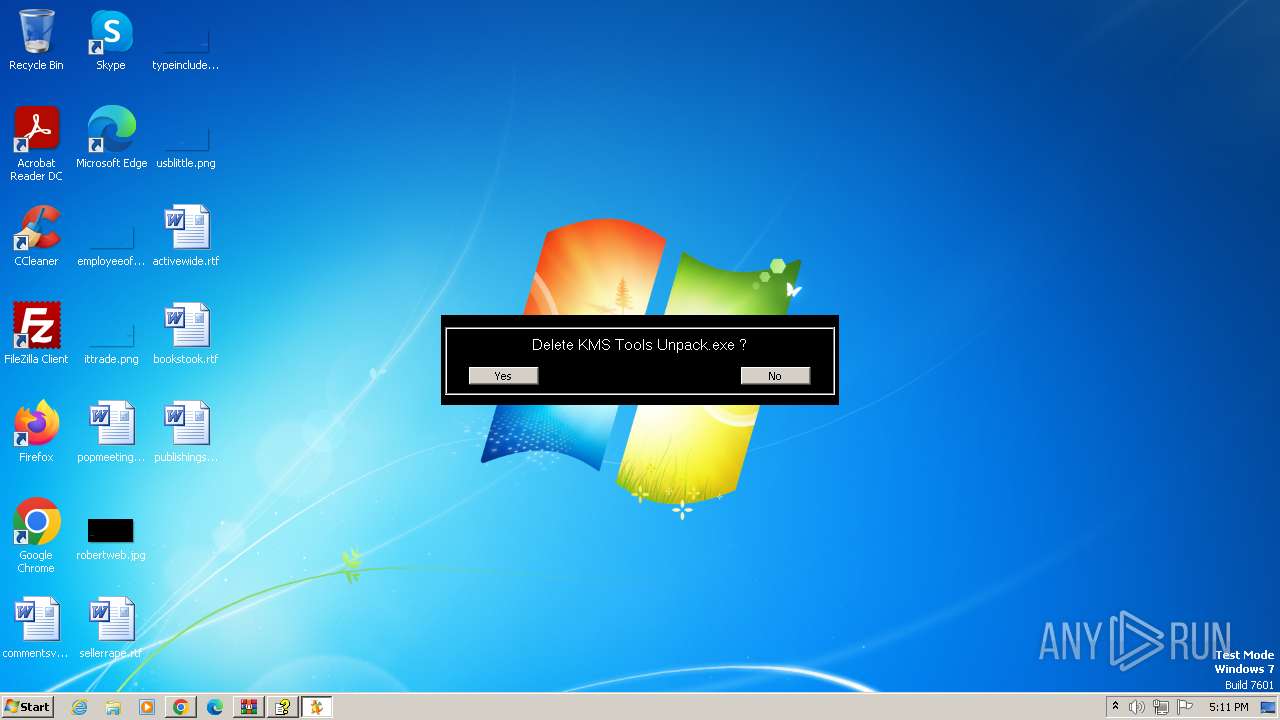This screenshot has width=1280, height=720.
Task: Switch to the active KMS Tools taskbar item
Action: [317, 707]
